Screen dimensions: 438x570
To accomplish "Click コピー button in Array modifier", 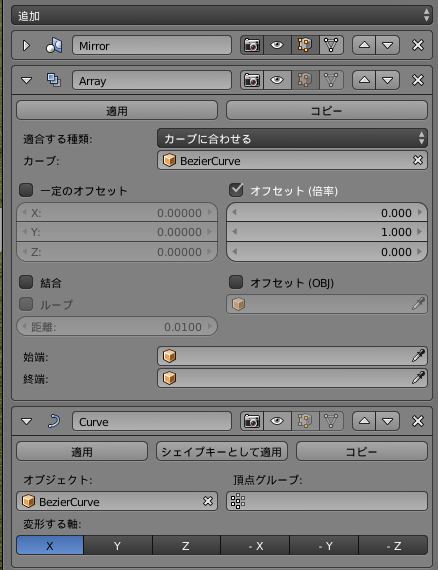I will click(326, 111).
